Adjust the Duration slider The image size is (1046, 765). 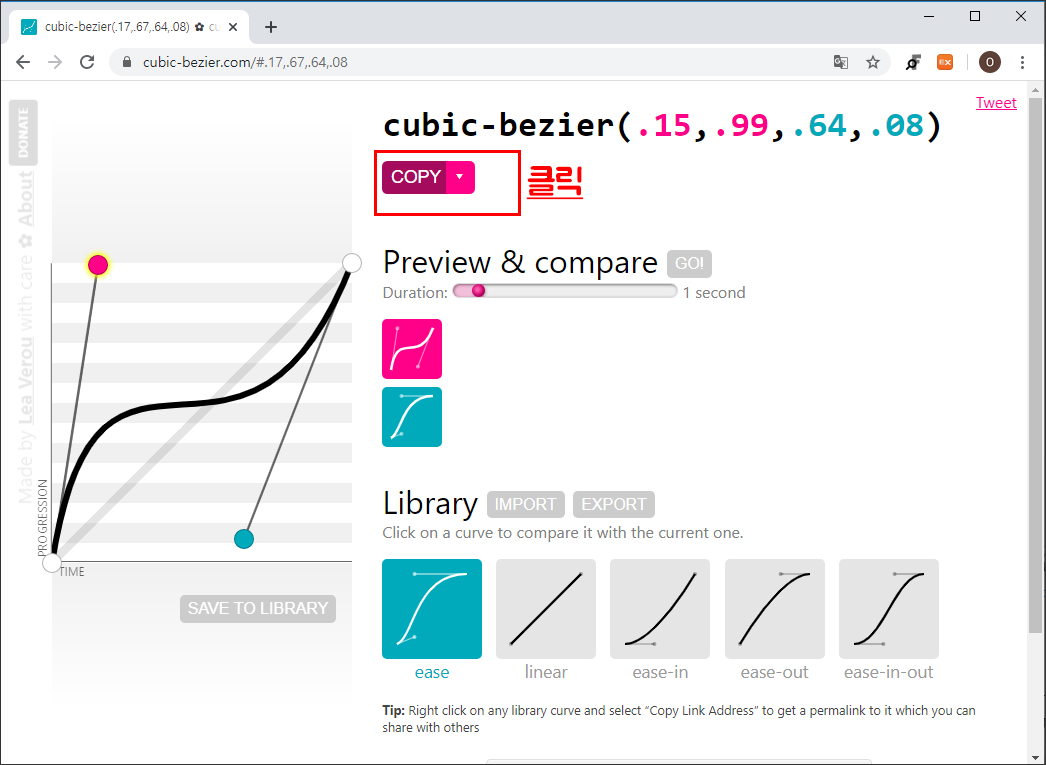[x=564, y=291]
